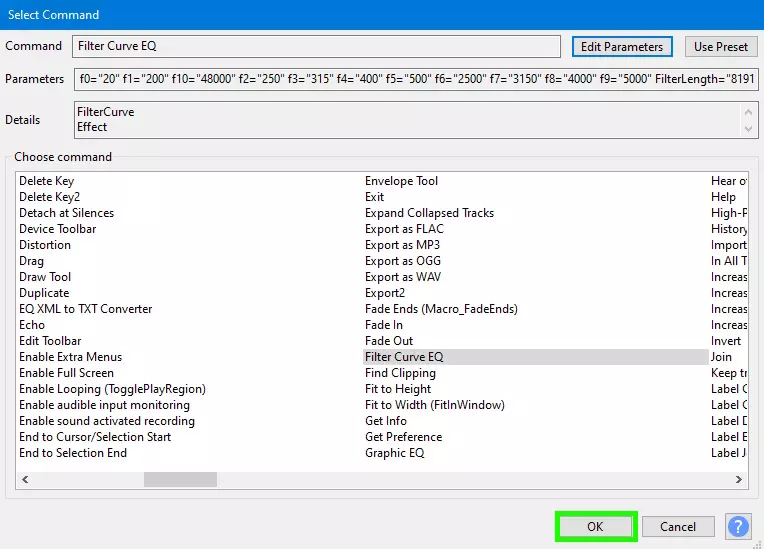Select Export as OGG
Viewport: 764px width, 549px height.
403,261
